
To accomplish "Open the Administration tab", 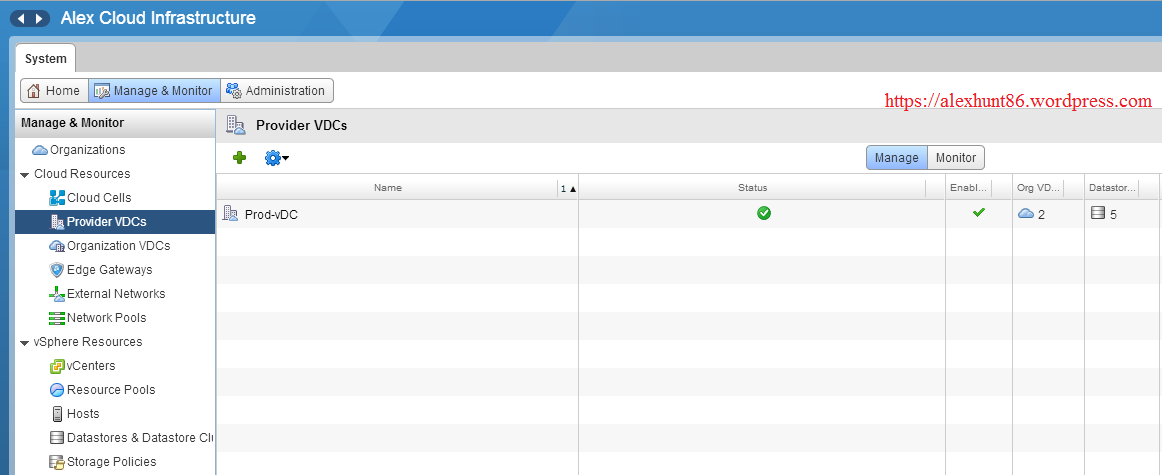I will (x=276, y=91).
